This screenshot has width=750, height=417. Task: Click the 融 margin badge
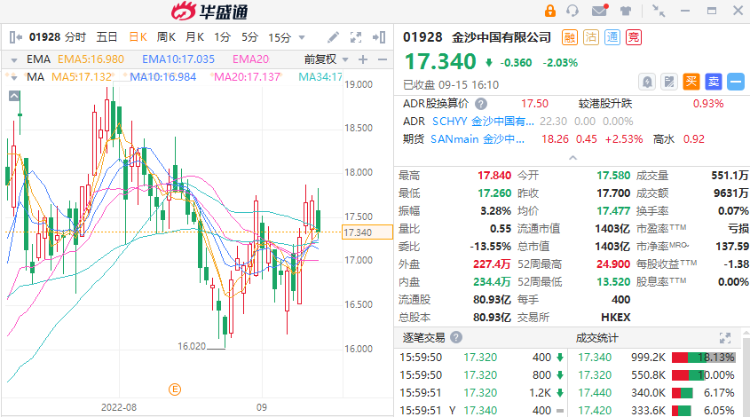(569, 37)
